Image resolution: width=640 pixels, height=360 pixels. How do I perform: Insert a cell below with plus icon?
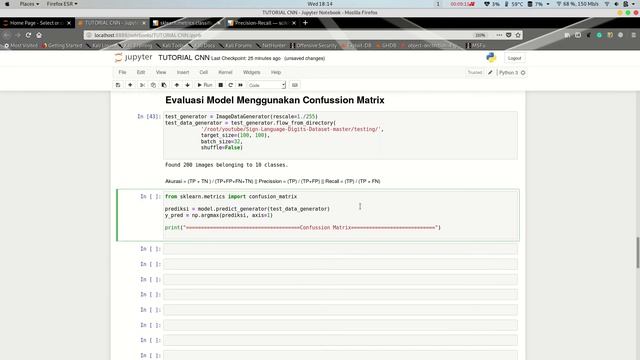(x=130, y=85)
